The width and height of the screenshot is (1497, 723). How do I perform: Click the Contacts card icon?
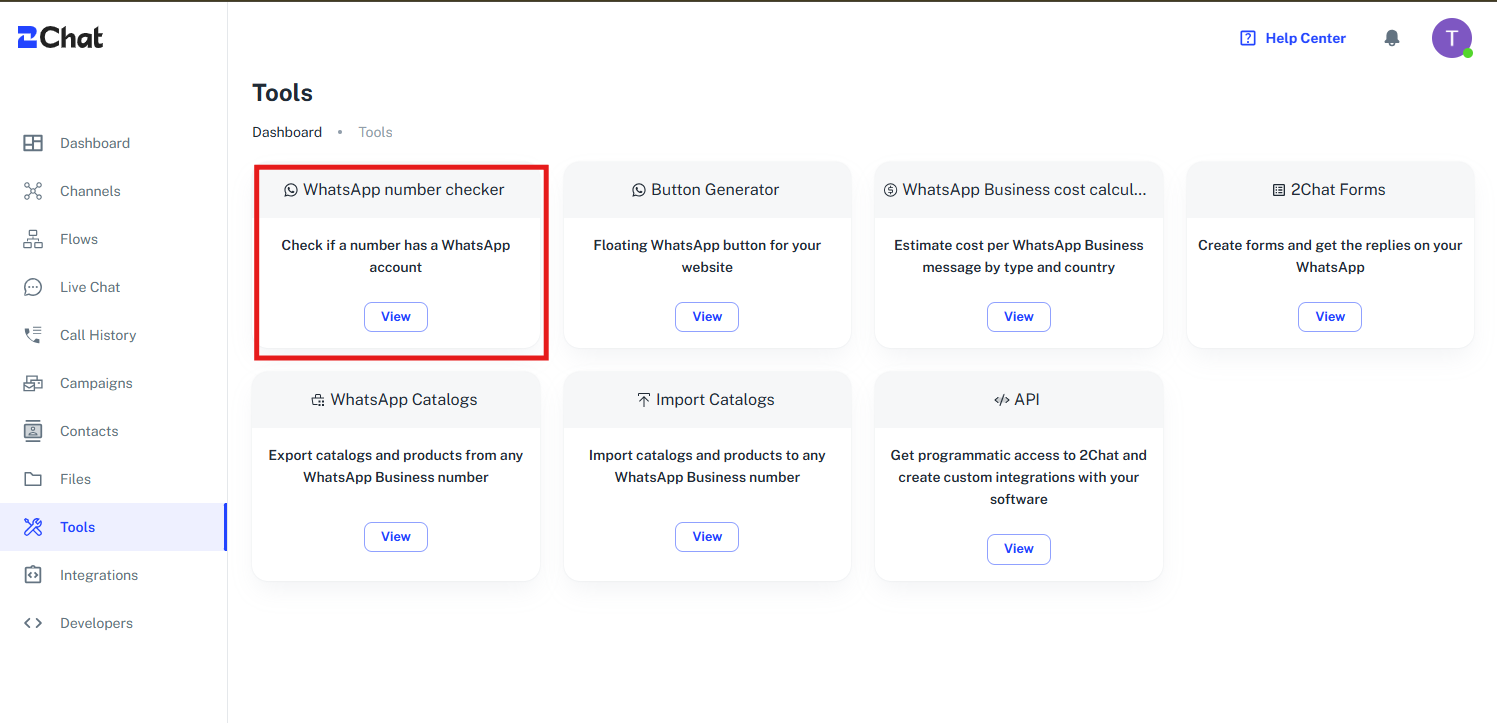[x=33, y=431]
